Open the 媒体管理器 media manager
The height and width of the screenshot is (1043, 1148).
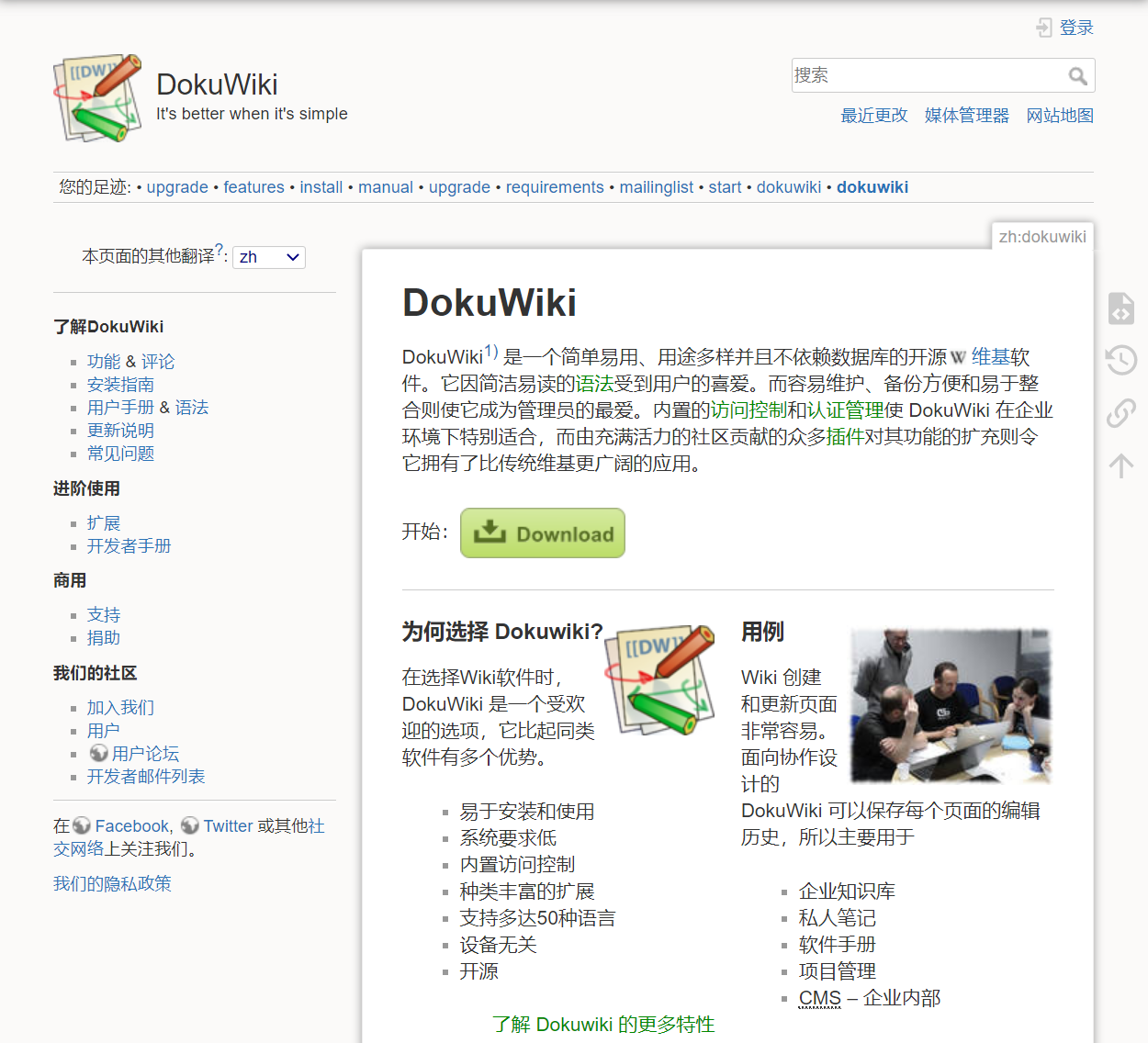966,115
